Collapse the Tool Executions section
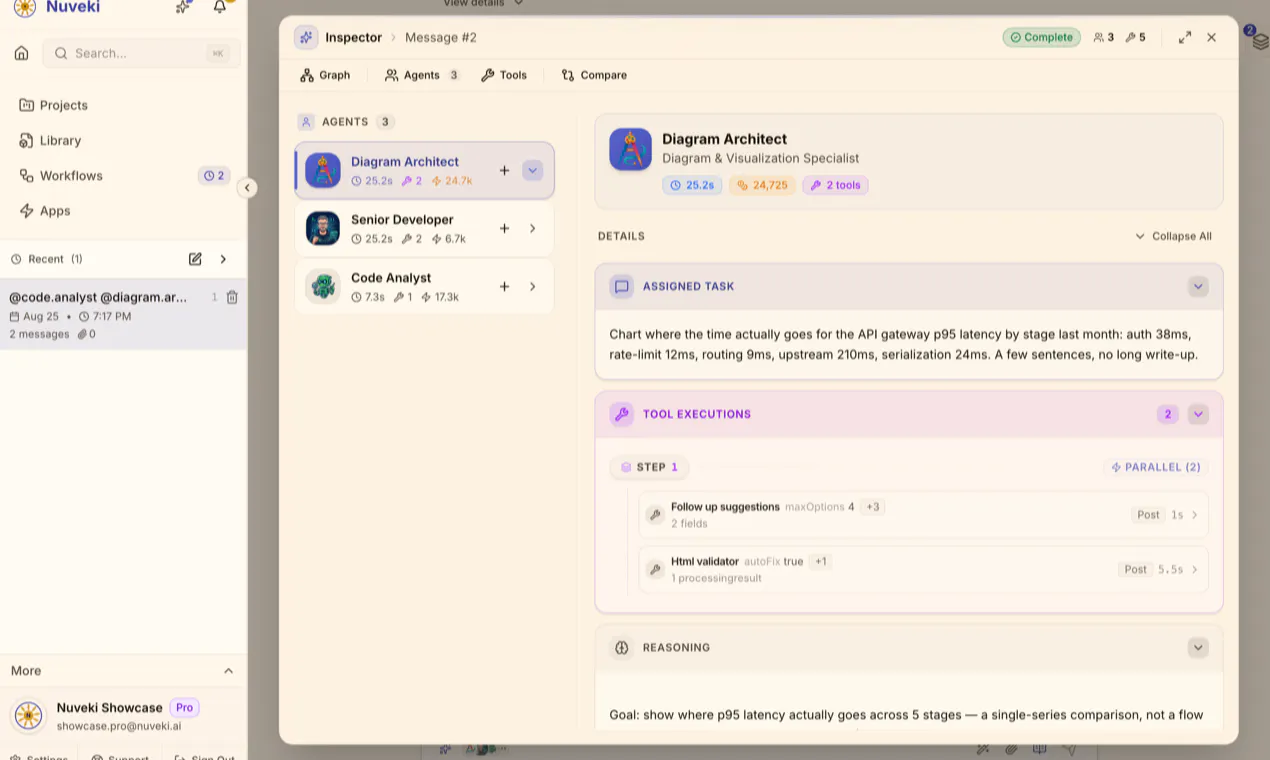The width and height of the screenshot is (1270, 760). coord(1198,414)
